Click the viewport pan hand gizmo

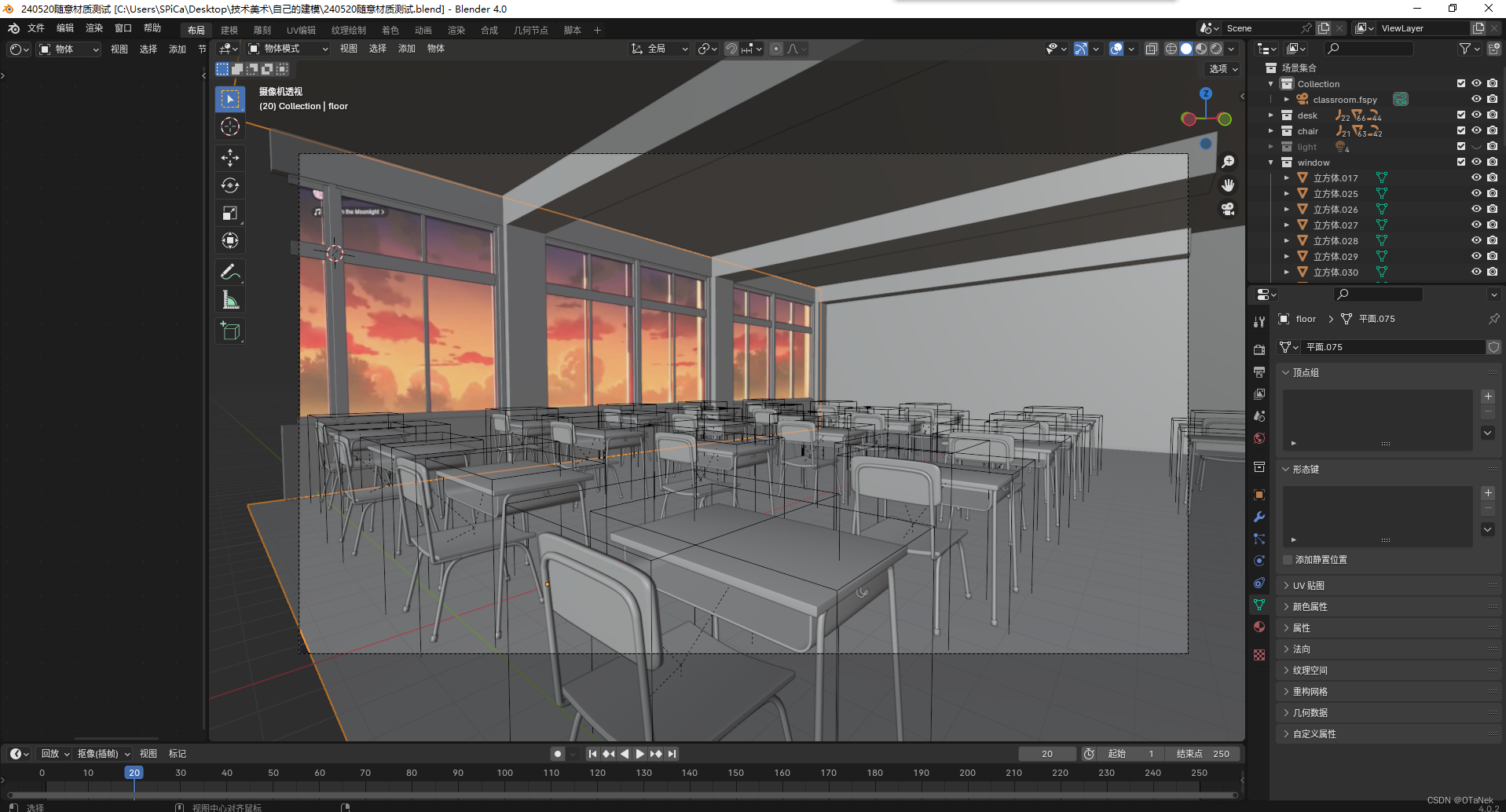point(1228,185)
